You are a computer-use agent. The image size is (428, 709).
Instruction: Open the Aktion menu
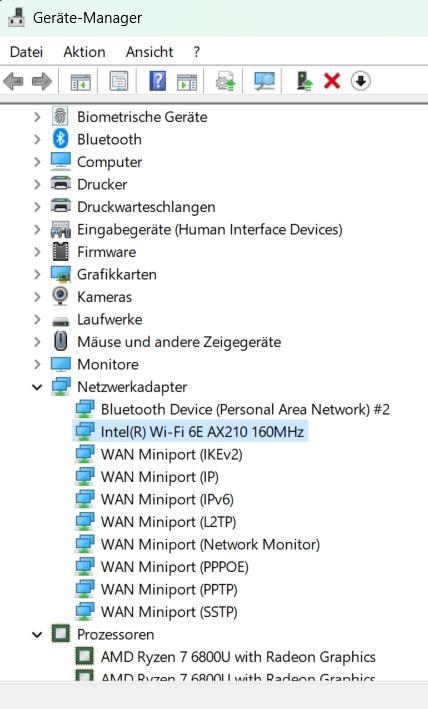(84, 52)
